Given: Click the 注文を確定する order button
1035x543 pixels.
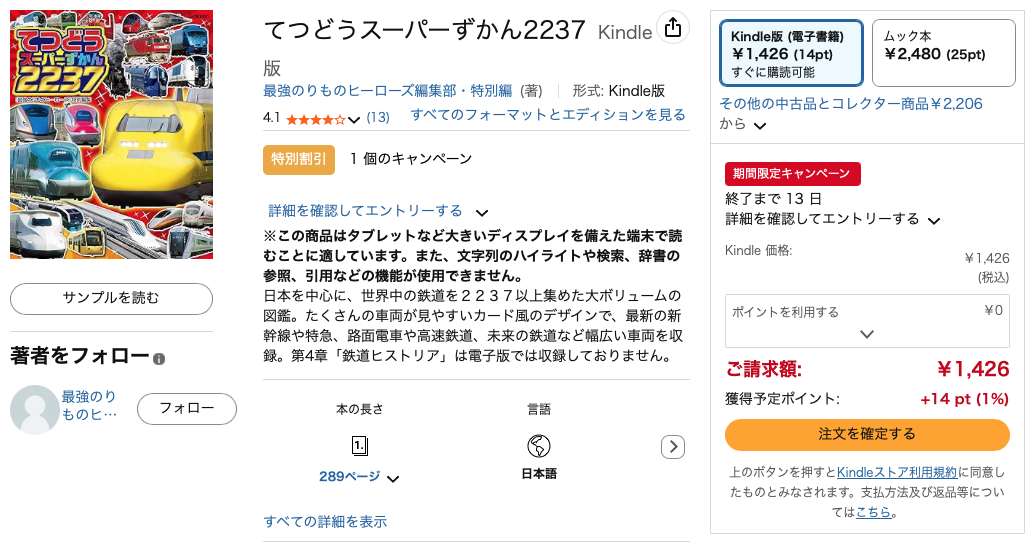Looking at the screenshot, I should (x=867, y=434).
